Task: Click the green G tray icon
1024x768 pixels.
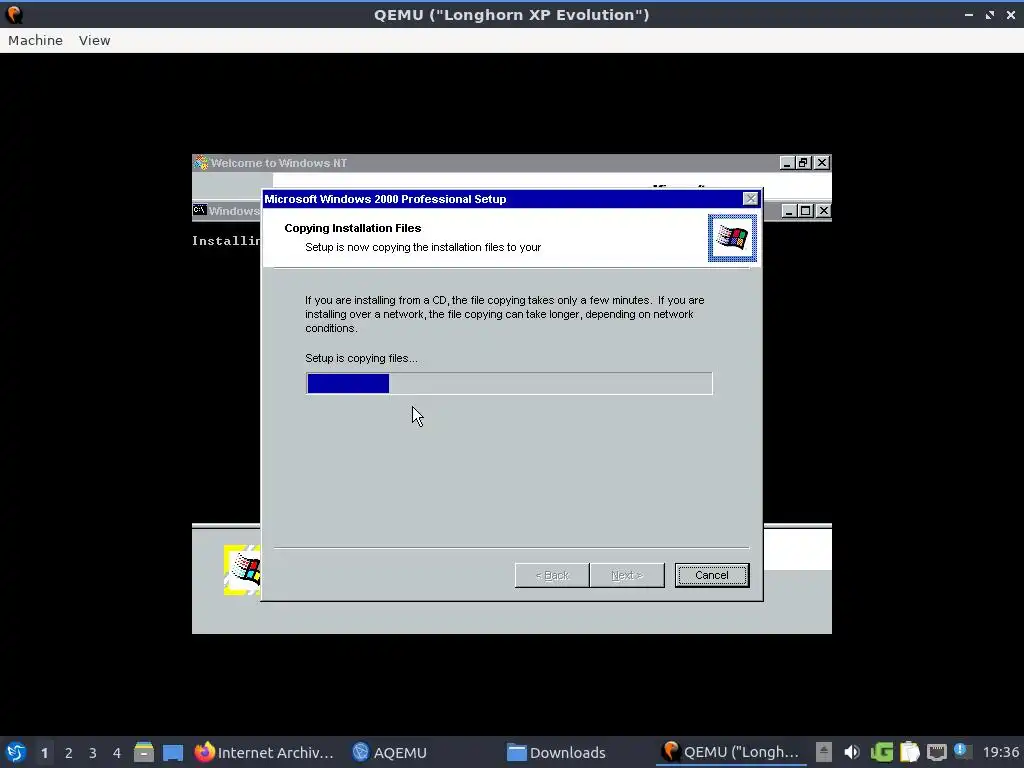Action: tap(882, 752)
